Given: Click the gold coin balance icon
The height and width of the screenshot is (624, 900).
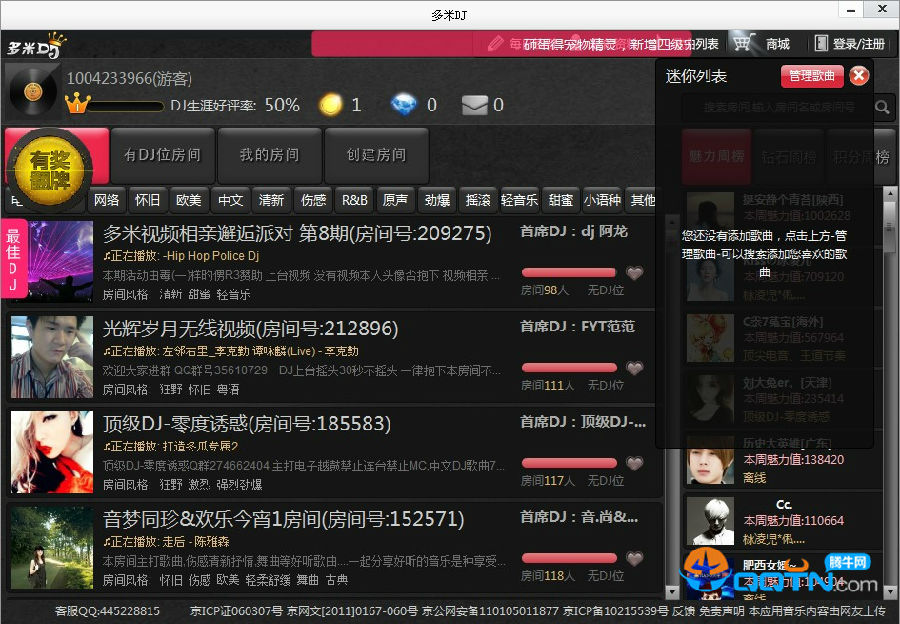Looking at the screenshot, I should [x=330, y=104].
